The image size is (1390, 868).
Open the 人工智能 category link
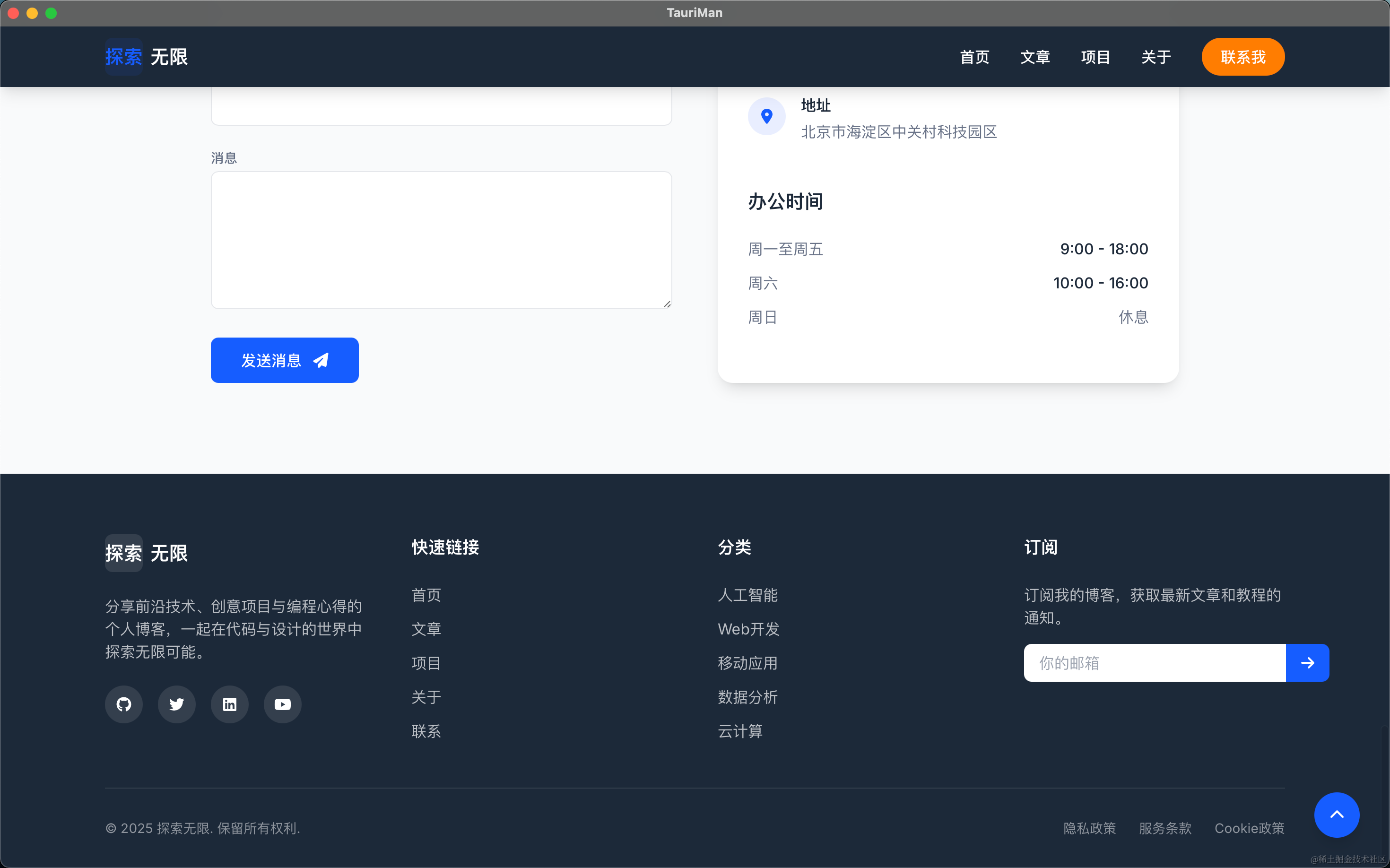click(747, 595)
